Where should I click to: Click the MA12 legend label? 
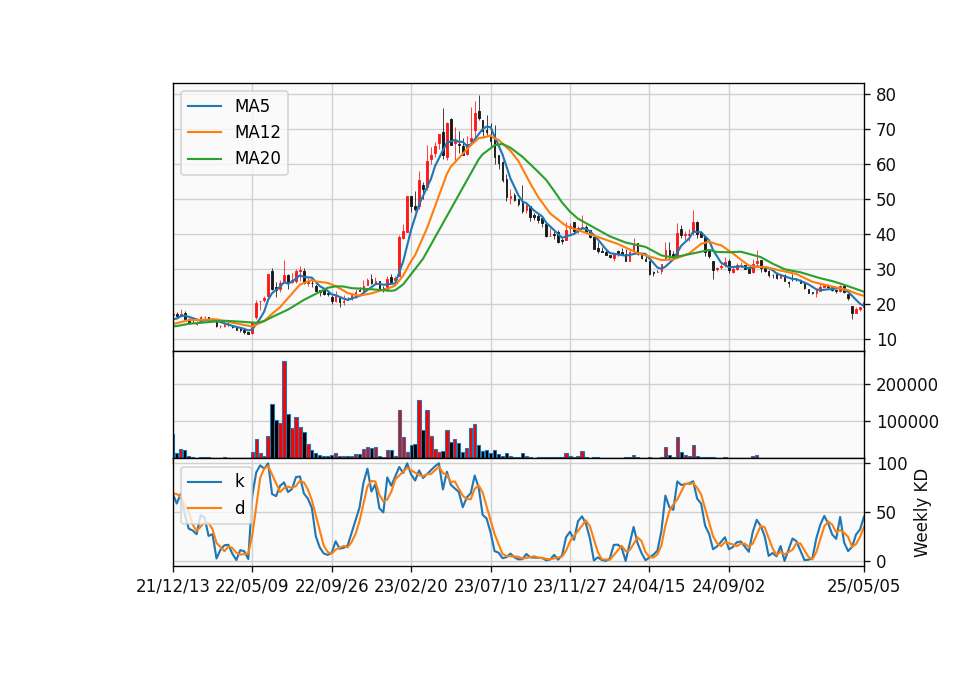(257, 132)
